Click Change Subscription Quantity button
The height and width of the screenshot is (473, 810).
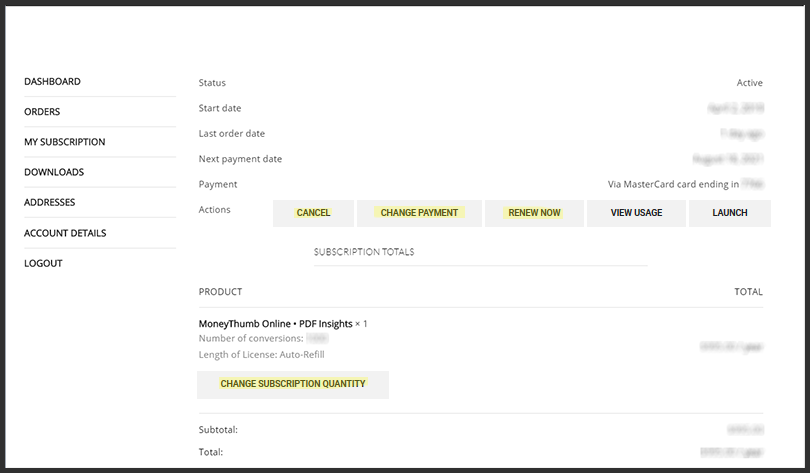click(293, 384)
